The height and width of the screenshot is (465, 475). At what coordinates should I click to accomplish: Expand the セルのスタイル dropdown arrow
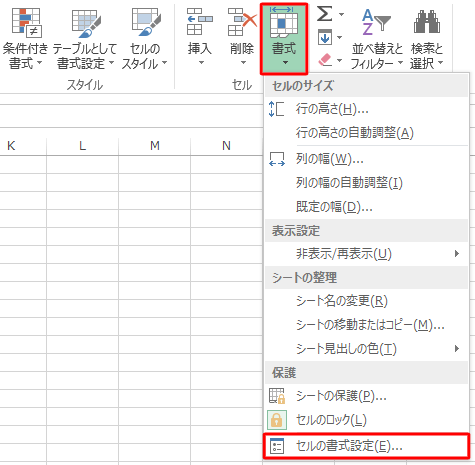click(164, 63)
